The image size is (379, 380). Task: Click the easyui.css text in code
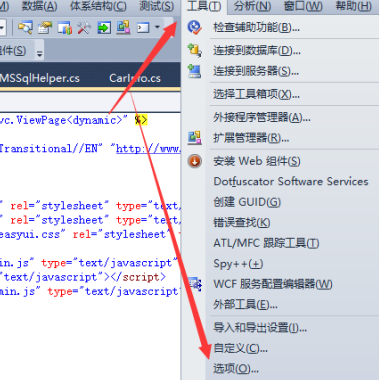(x=30, y=234)
